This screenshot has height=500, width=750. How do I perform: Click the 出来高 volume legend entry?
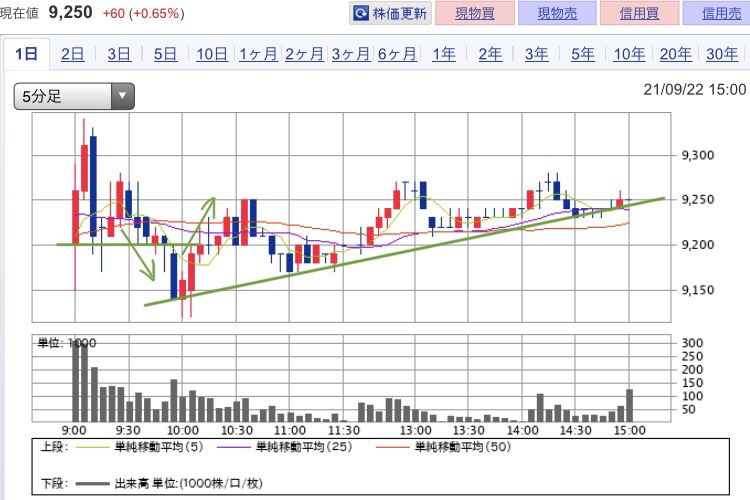pos(169,484)
